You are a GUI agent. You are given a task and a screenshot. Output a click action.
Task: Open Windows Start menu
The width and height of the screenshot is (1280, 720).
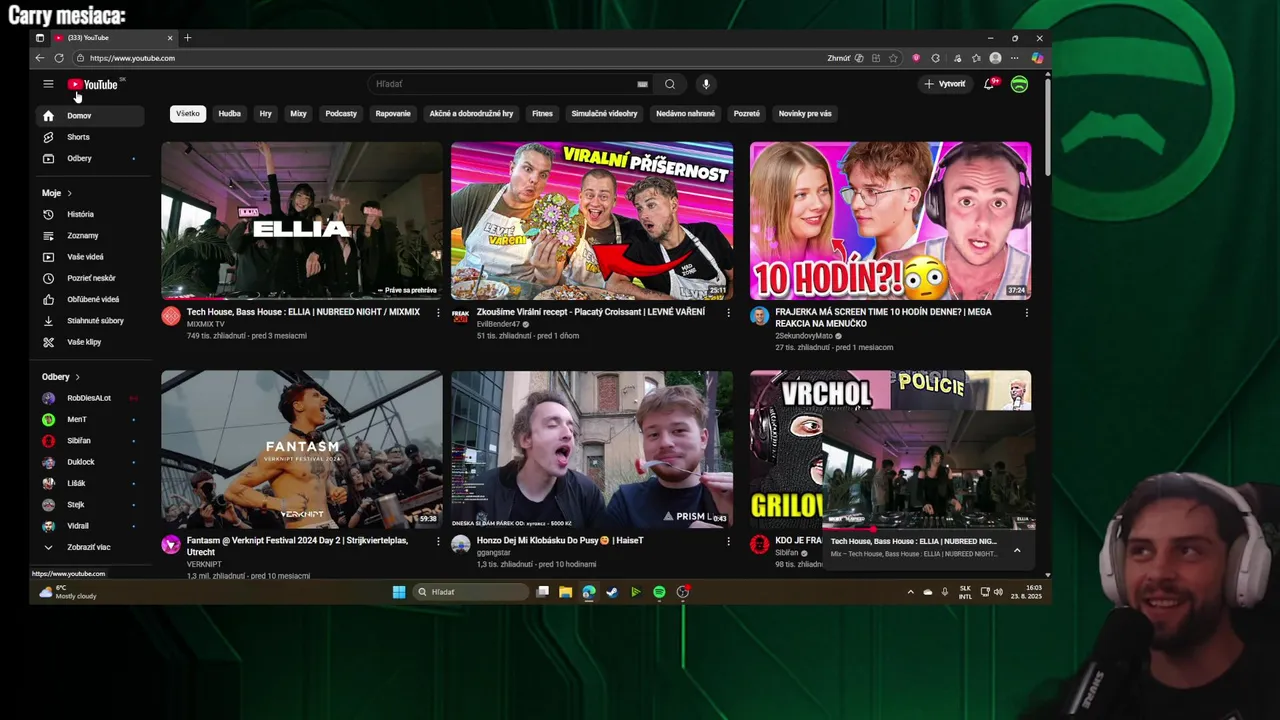pos(399,592)
